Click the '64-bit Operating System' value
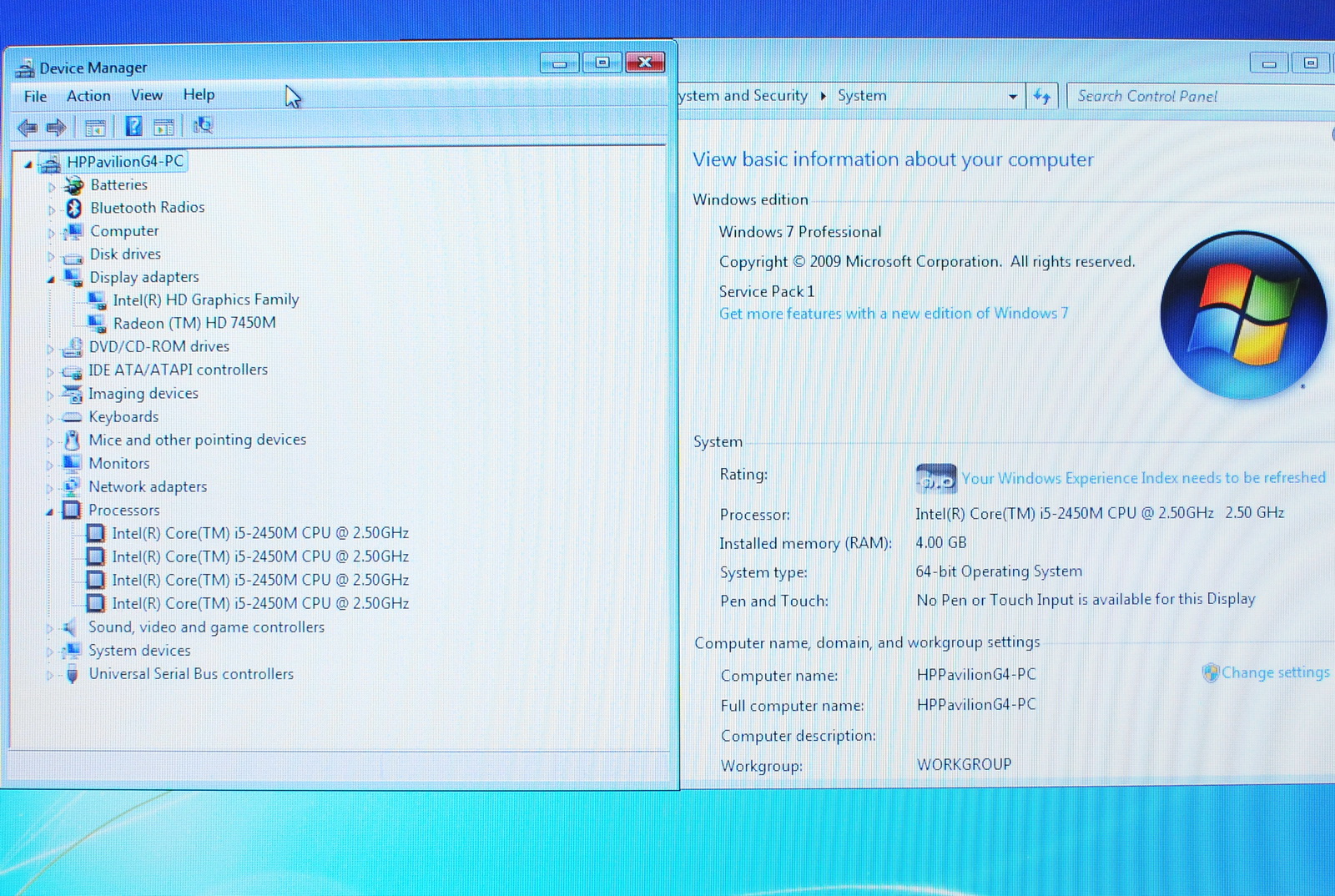1335x896 pixels. [999, 571]
